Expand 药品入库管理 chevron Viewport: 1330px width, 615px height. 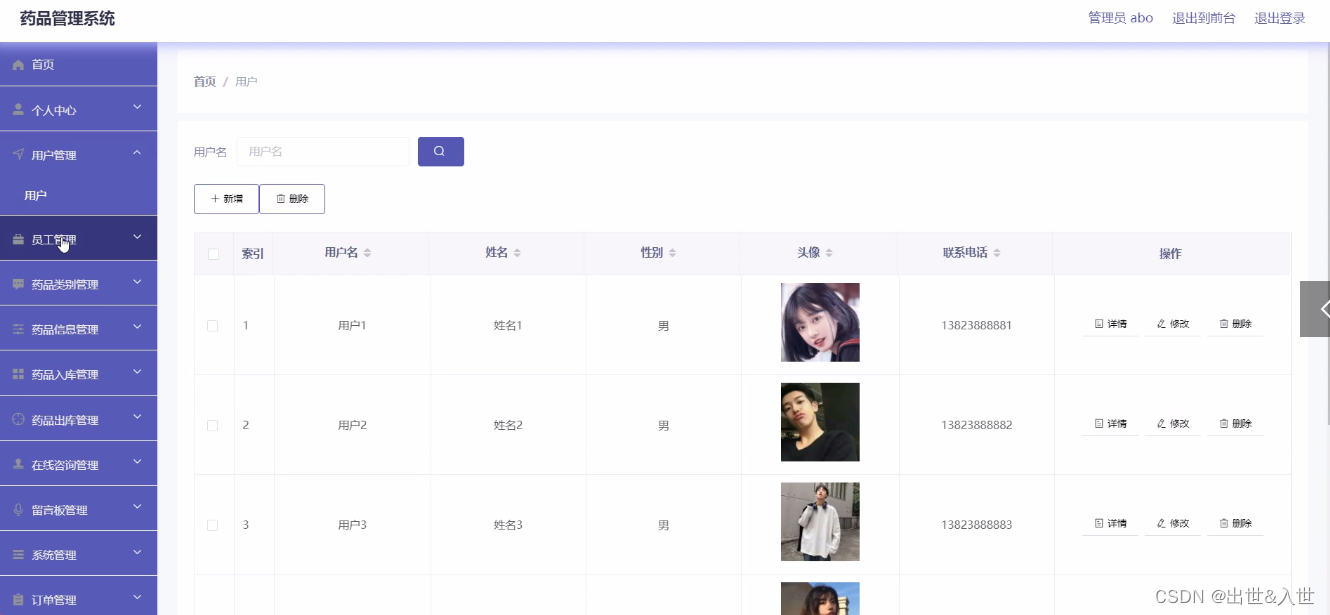tap(137, 373)
